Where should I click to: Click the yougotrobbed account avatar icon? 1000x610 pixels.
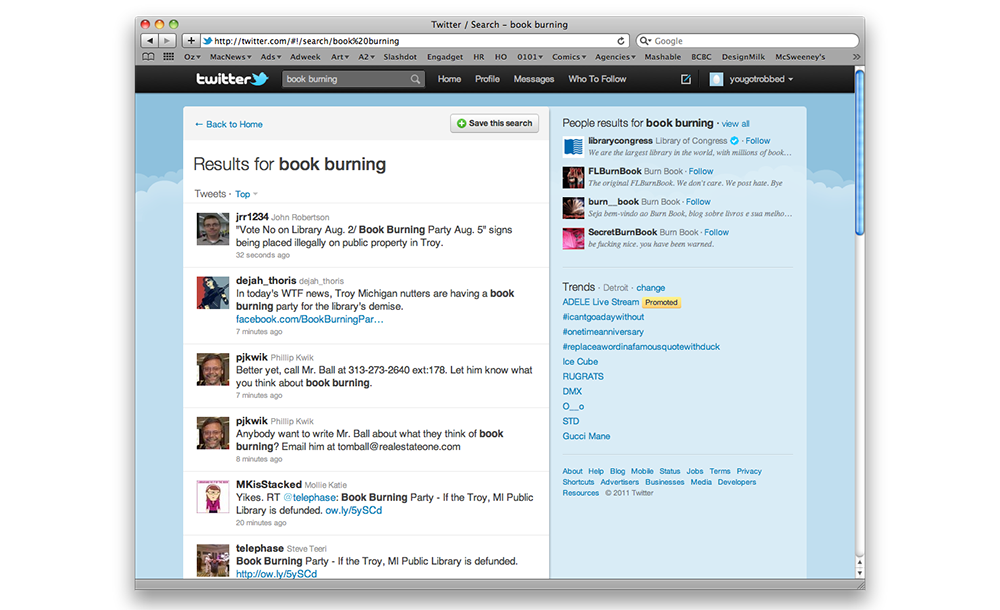pyautogui.click(x=716, y=79)
